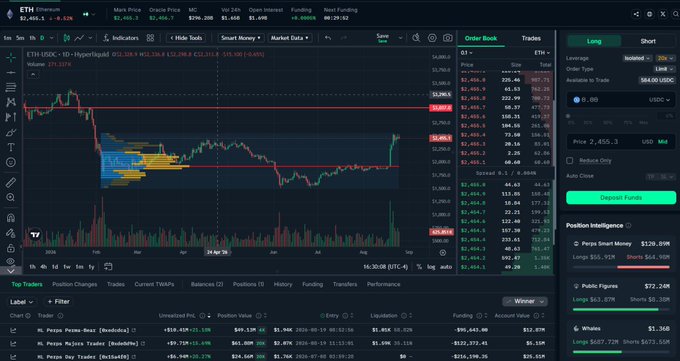
Task: Select the 1m interval
Action: tap(7, 38)
